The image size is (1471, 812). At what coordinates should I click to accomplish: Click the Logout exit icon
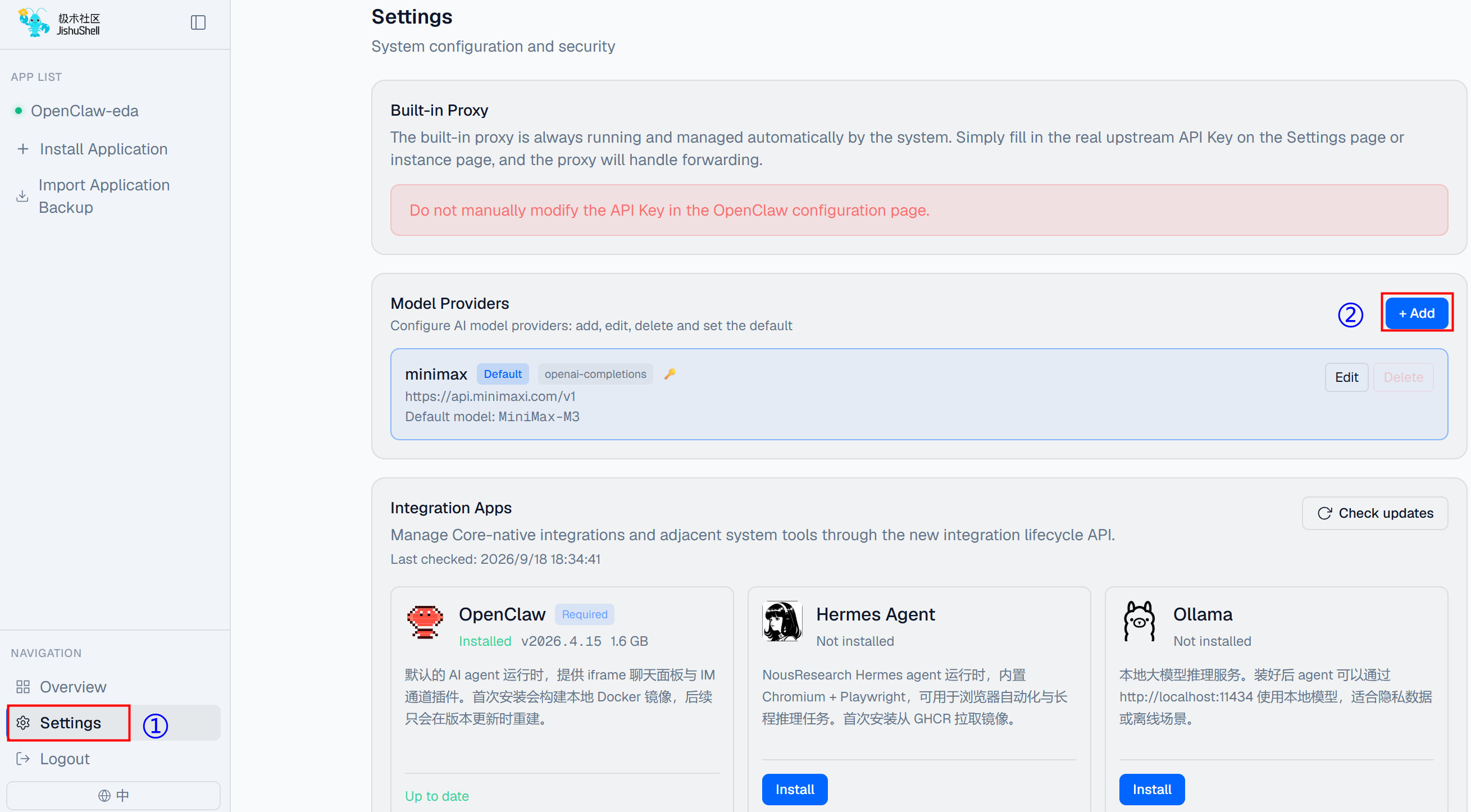pos(23,758)
